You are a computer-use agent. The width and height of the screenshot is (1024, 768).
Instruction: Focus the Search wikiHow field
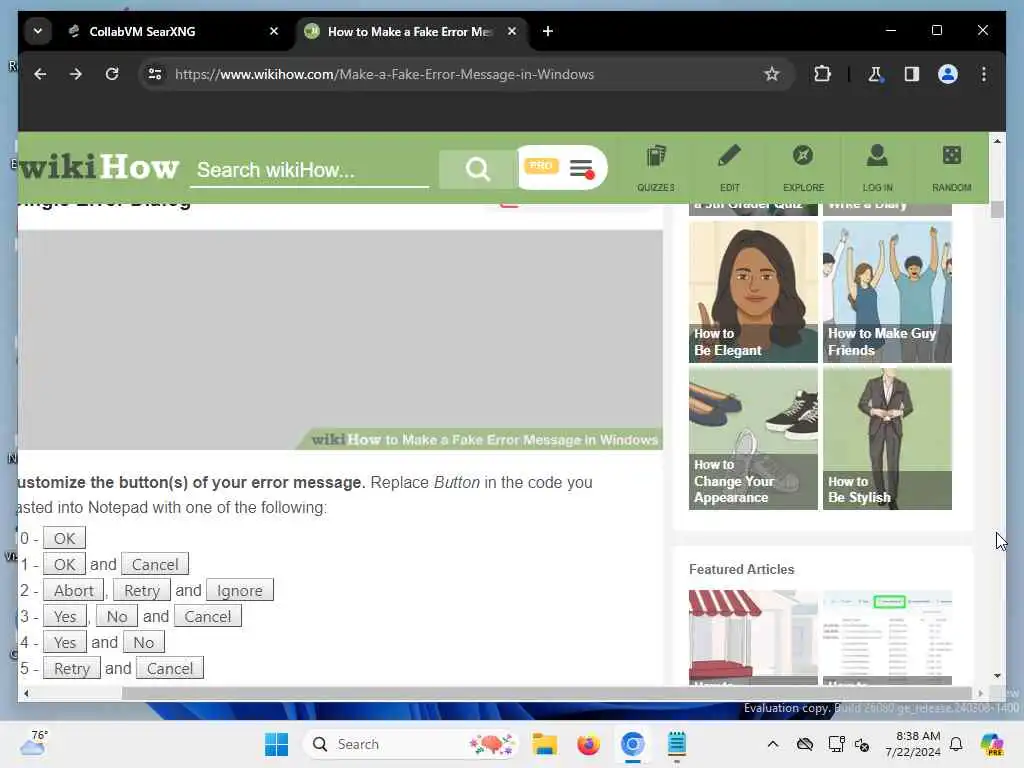[310, 170]
